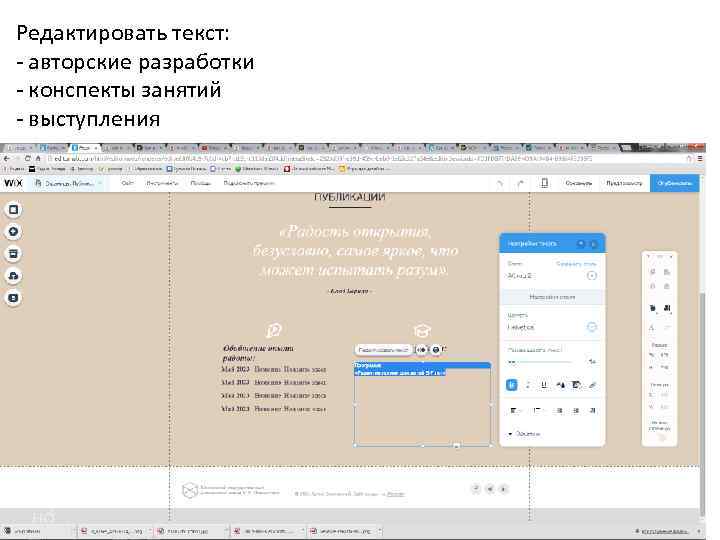Click browser back arrow
Screen dimensions: 720x540
click(6, 158)
